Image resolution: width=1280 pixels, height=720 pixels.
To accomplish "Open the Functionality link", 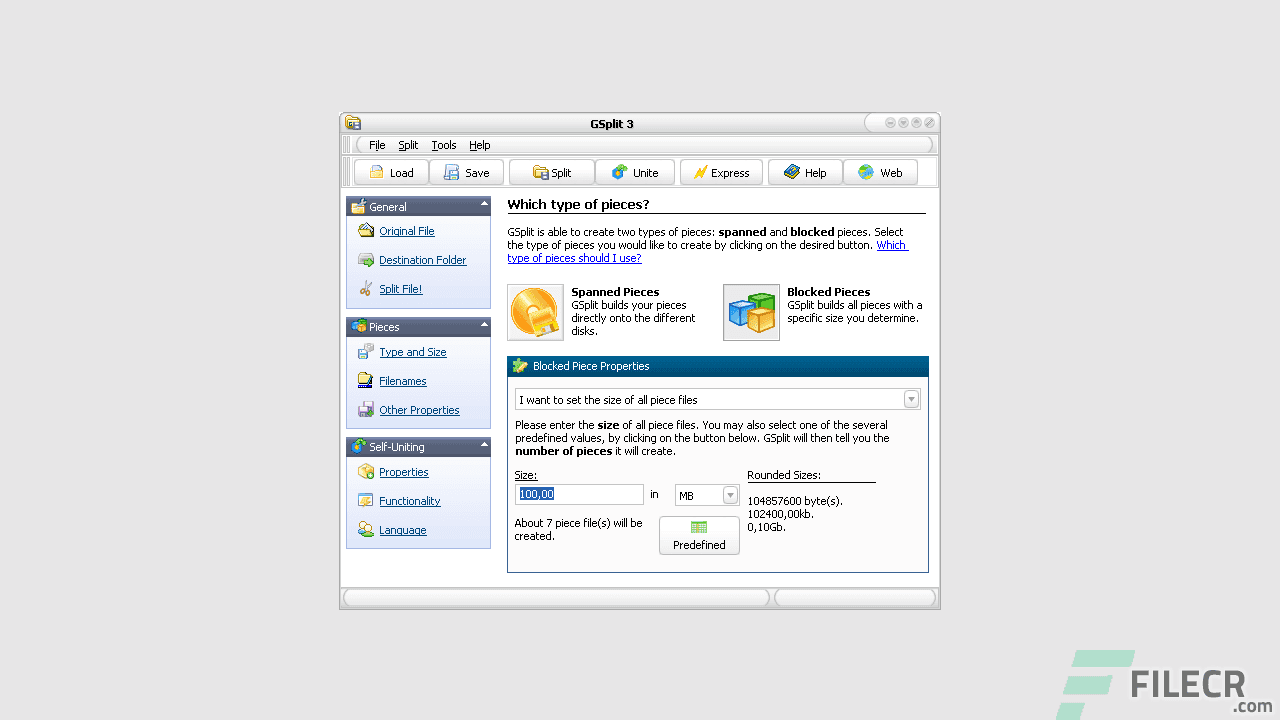I will (410, 501).
